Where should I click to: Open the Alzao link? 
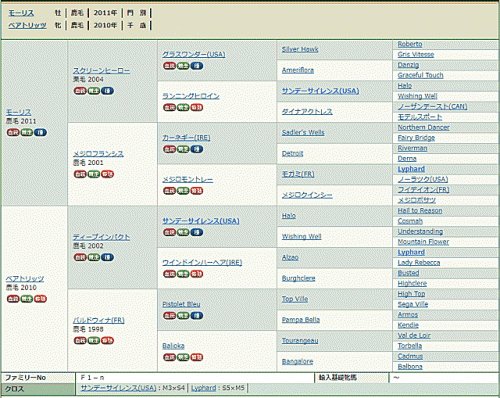pos(290,257)
